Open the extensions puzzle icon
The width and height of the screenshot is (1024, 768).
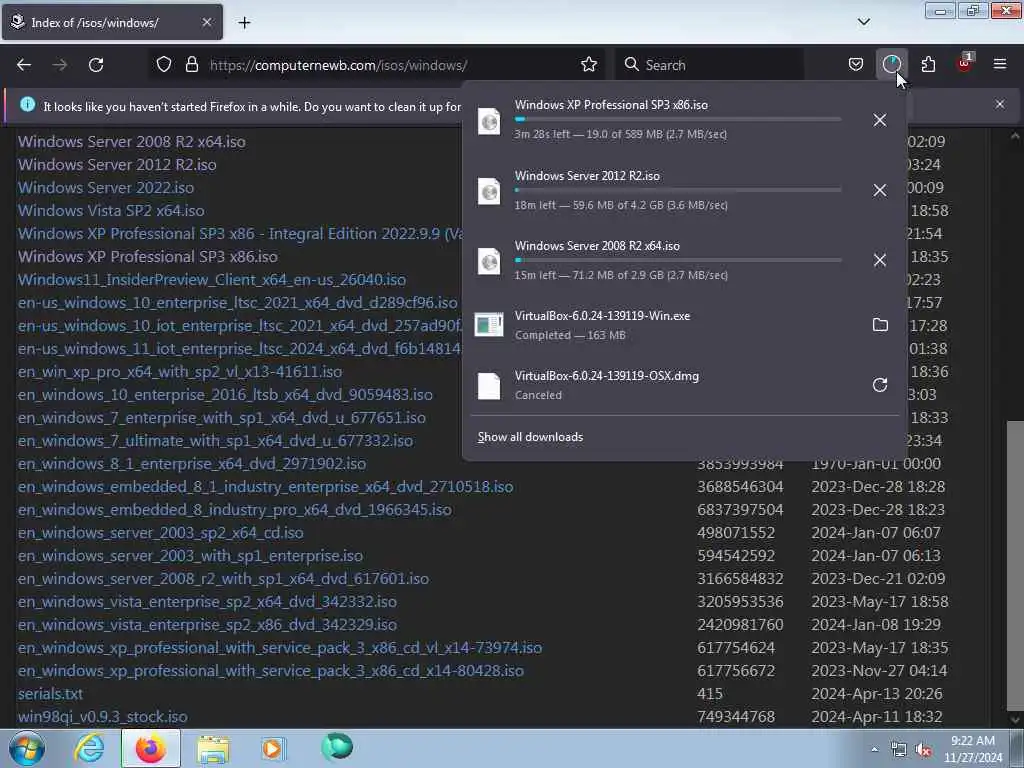click(928, 65)
